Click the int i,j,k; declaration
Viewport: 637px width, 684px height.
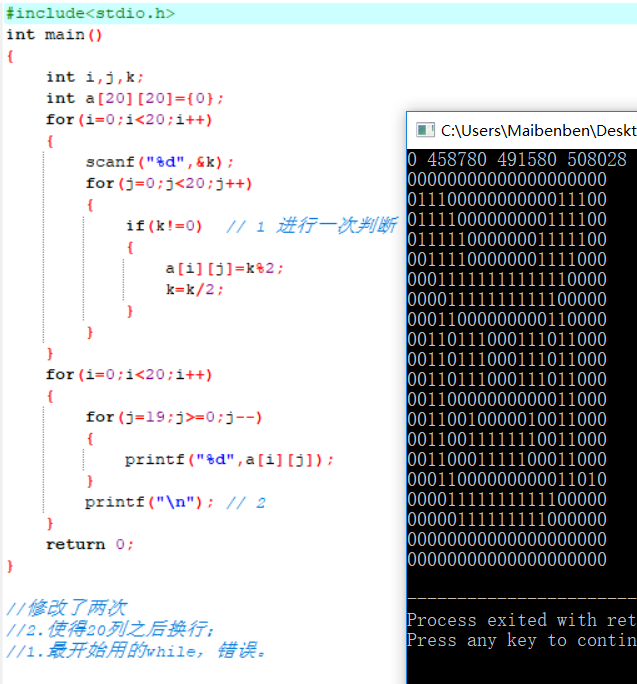tap(95, 77)
